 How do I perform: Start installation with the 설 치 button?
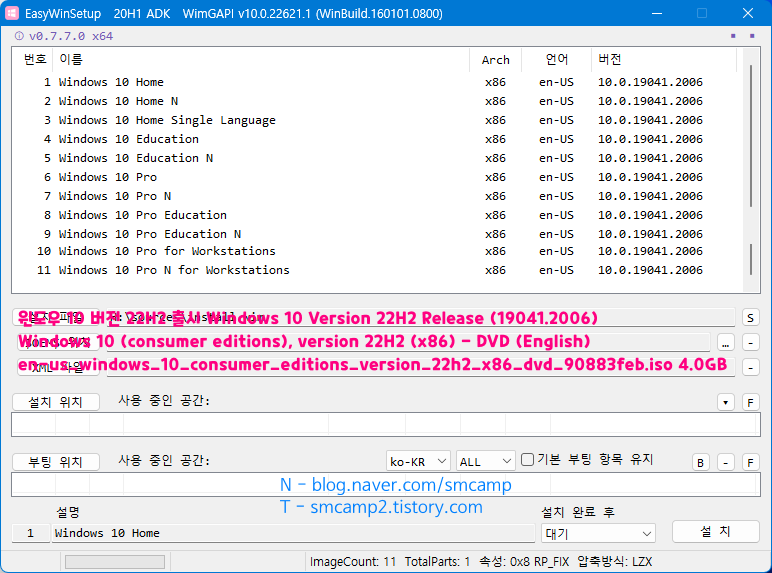pyautogui.click(x=715, y=532)
